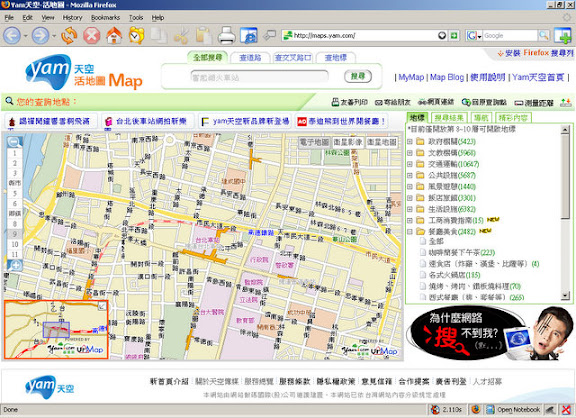The height and width of the screenshot is (418, 576).
Task: Set map zoom level to 5
Action: [15, 193]
